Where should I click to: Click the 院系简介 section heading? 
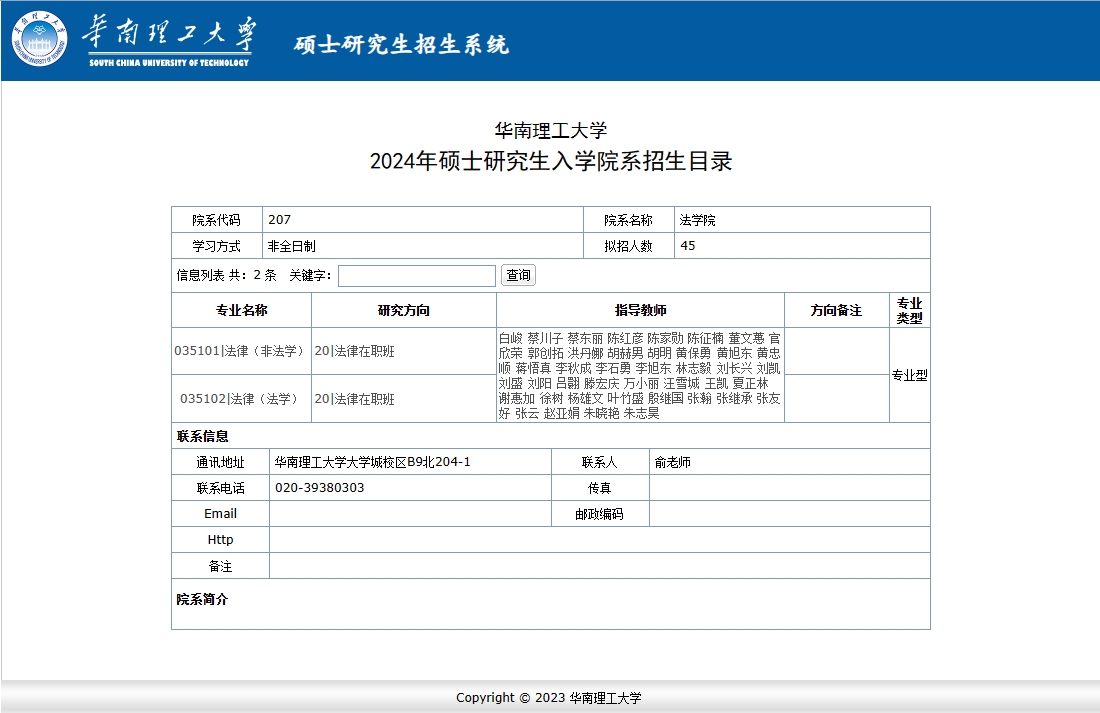pyautogui.click(x=202, y=599)
